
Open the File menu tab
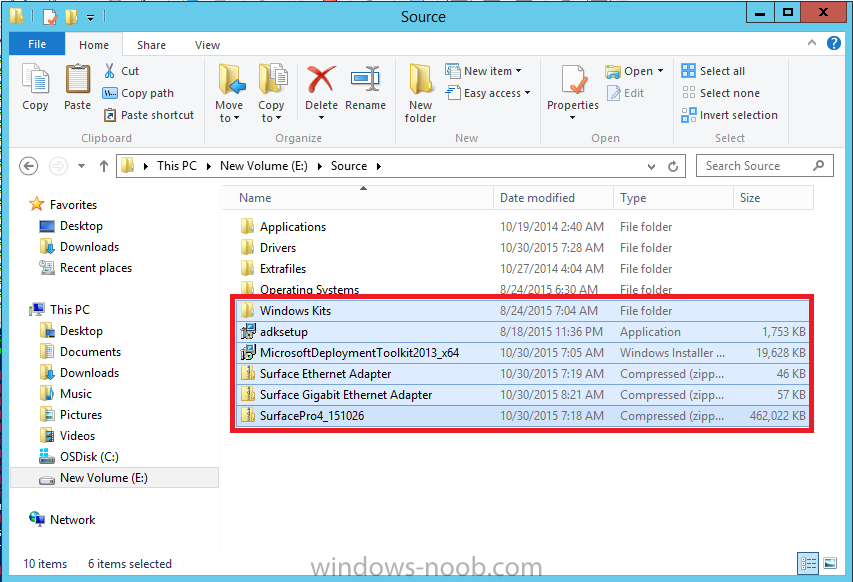37,44
